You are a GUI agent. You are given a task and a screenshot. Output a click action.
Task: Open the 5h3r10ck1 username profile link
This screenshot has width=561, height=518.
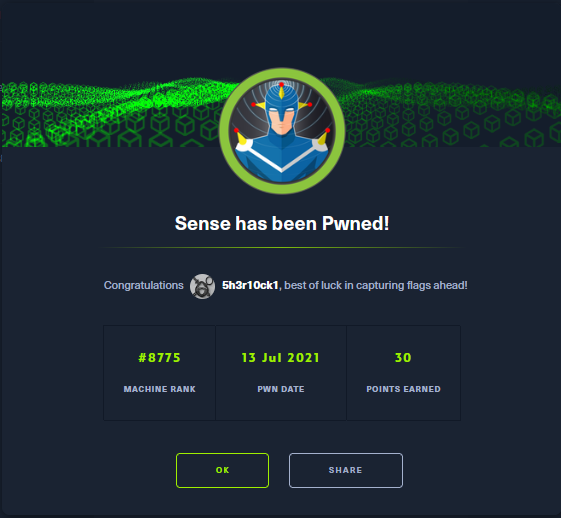pos(250,285)
